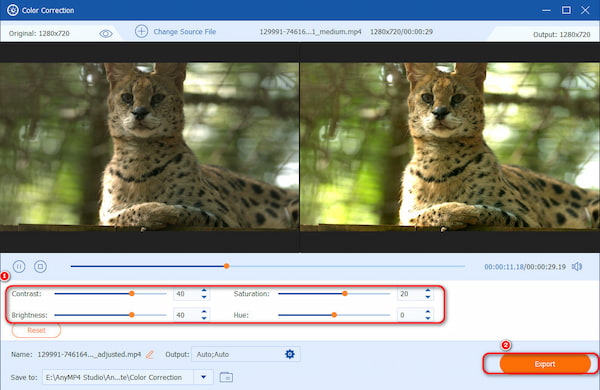Click the Reset button
Viewport: 600px width, 390px height.
(36, 330)
